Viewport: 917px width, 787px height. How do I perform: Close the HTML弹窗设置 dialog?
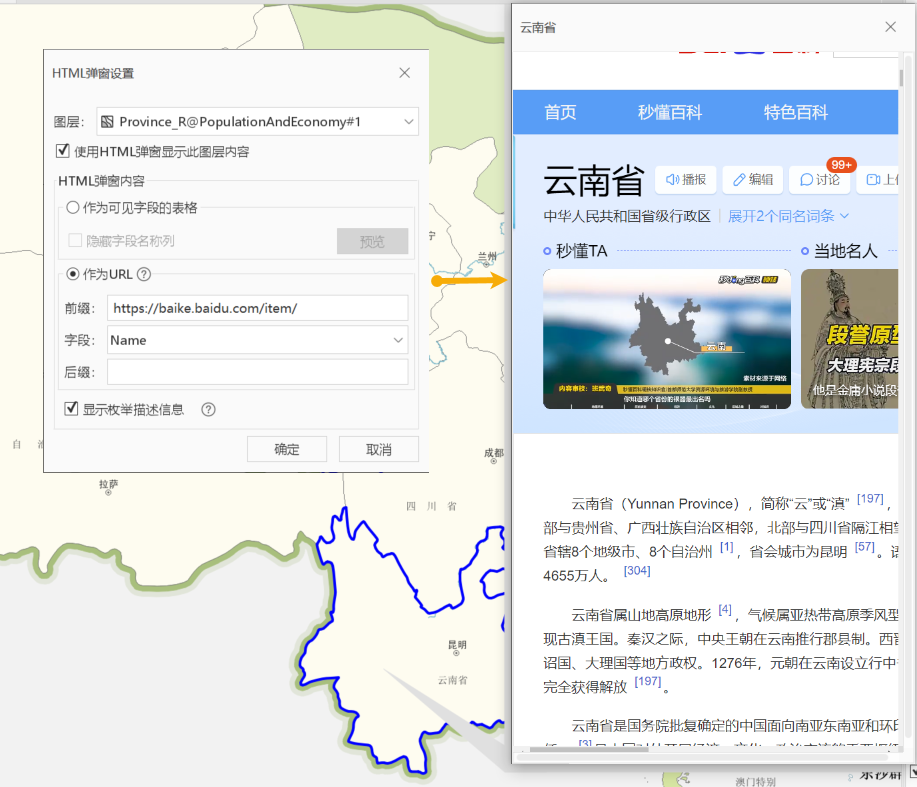click(x=404, y=73)
